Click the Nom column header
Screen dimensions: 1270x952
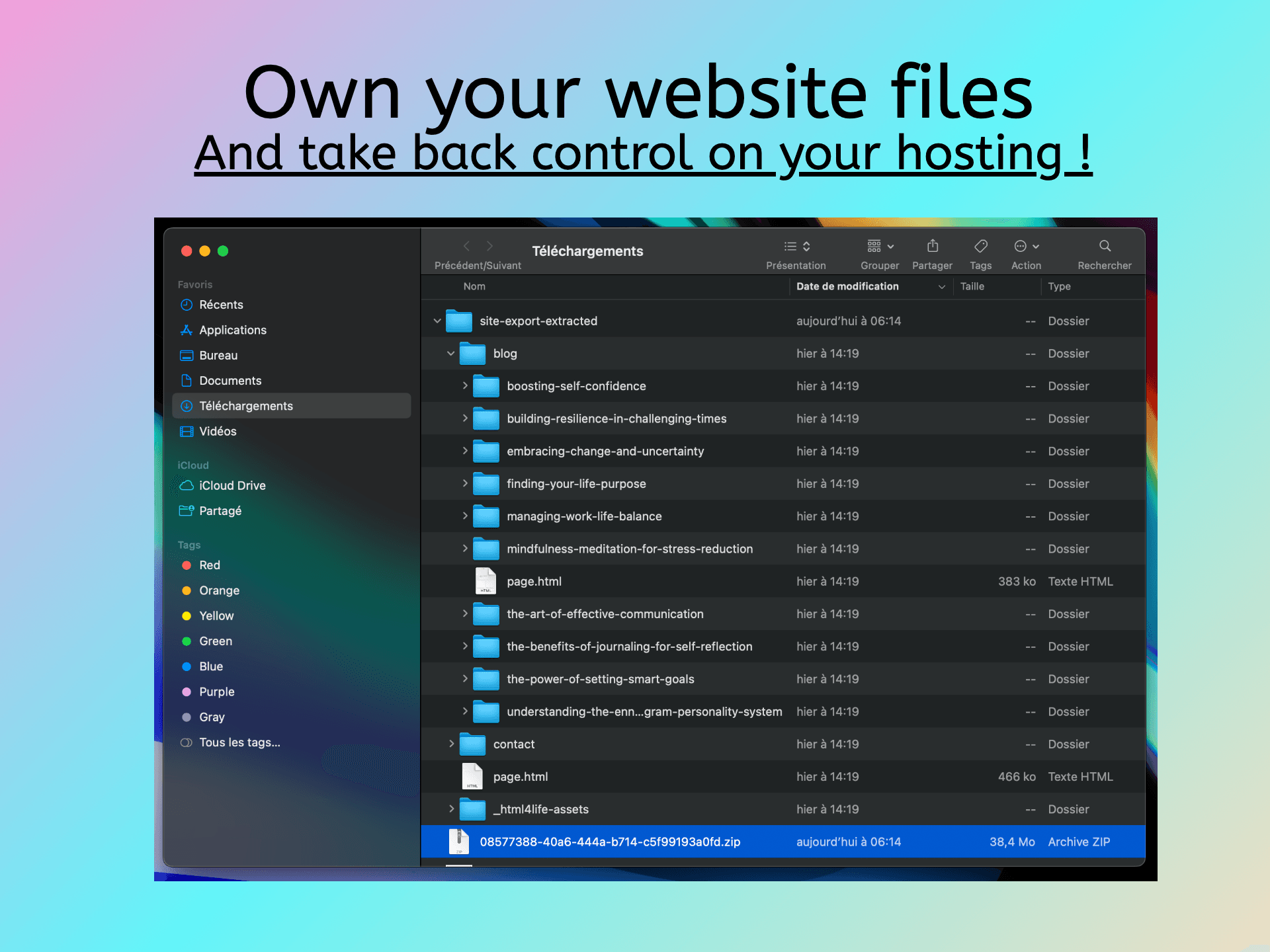point(474,286)
